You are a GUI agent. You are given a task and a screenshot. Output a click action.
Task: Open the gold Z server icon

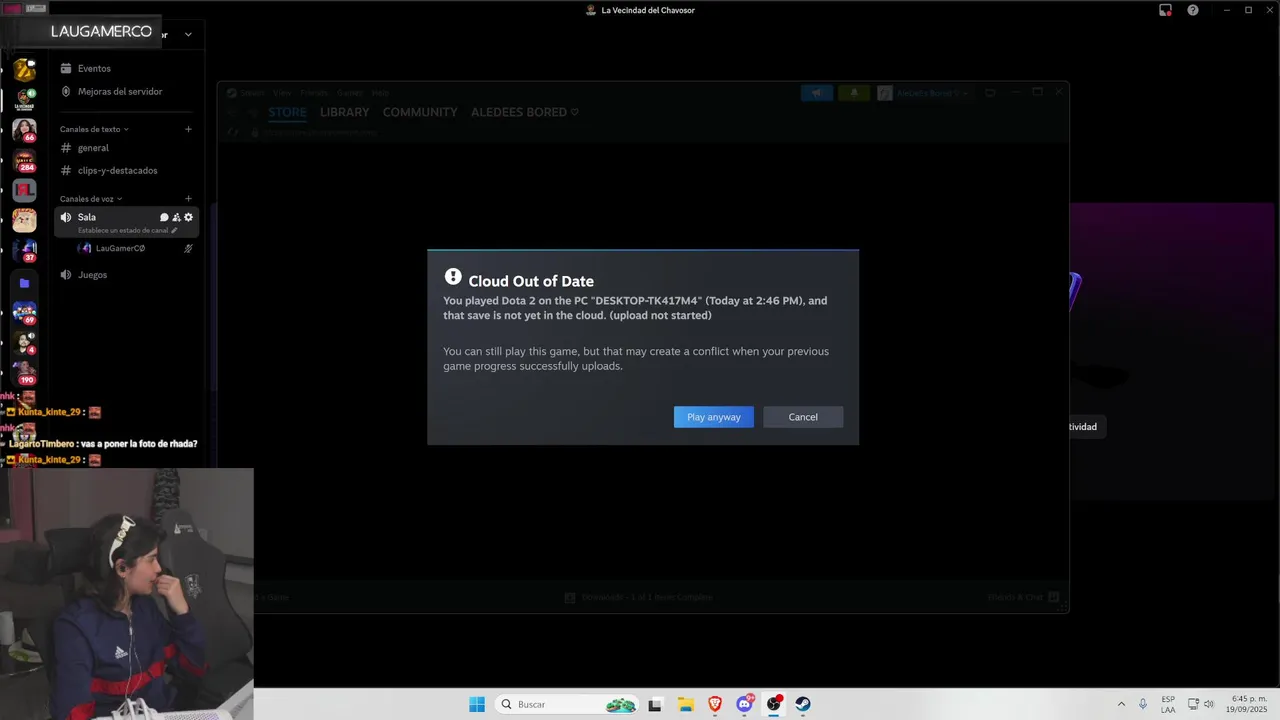pyautogui.click(x=24, y=70)
